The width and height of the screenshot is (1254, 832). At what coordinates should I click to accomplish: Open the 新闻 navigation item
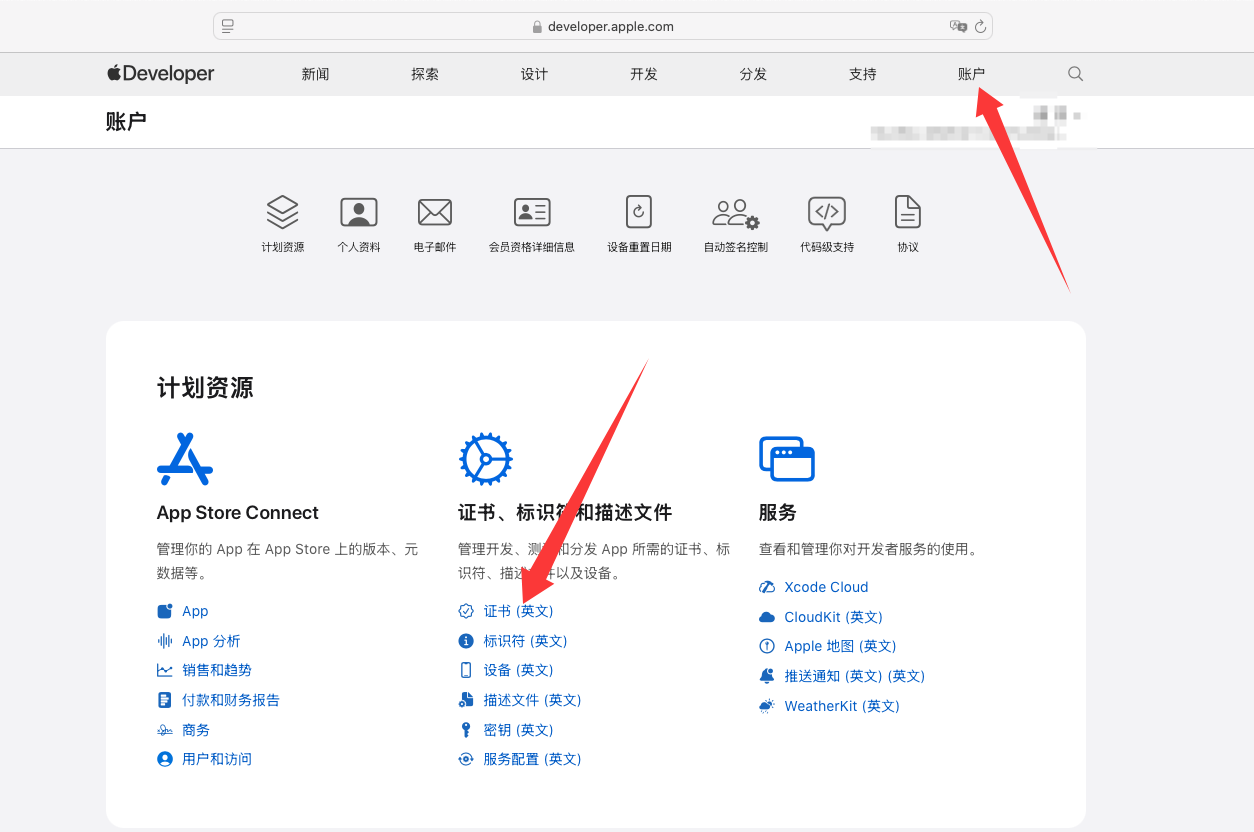point(315,74)
